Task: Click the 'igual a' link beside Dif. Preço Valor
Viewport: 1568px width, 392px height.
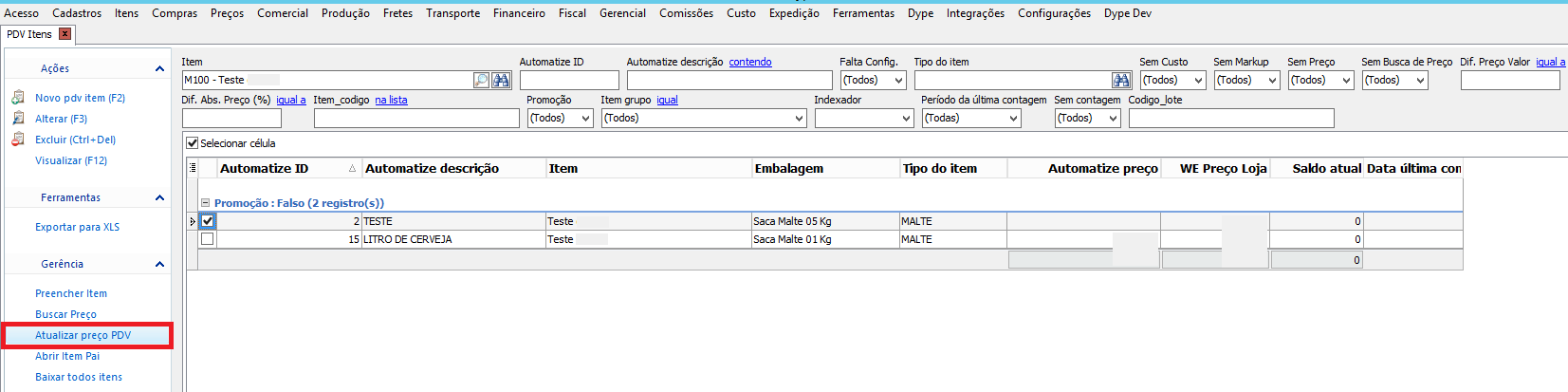Action: pos(1551,62)
